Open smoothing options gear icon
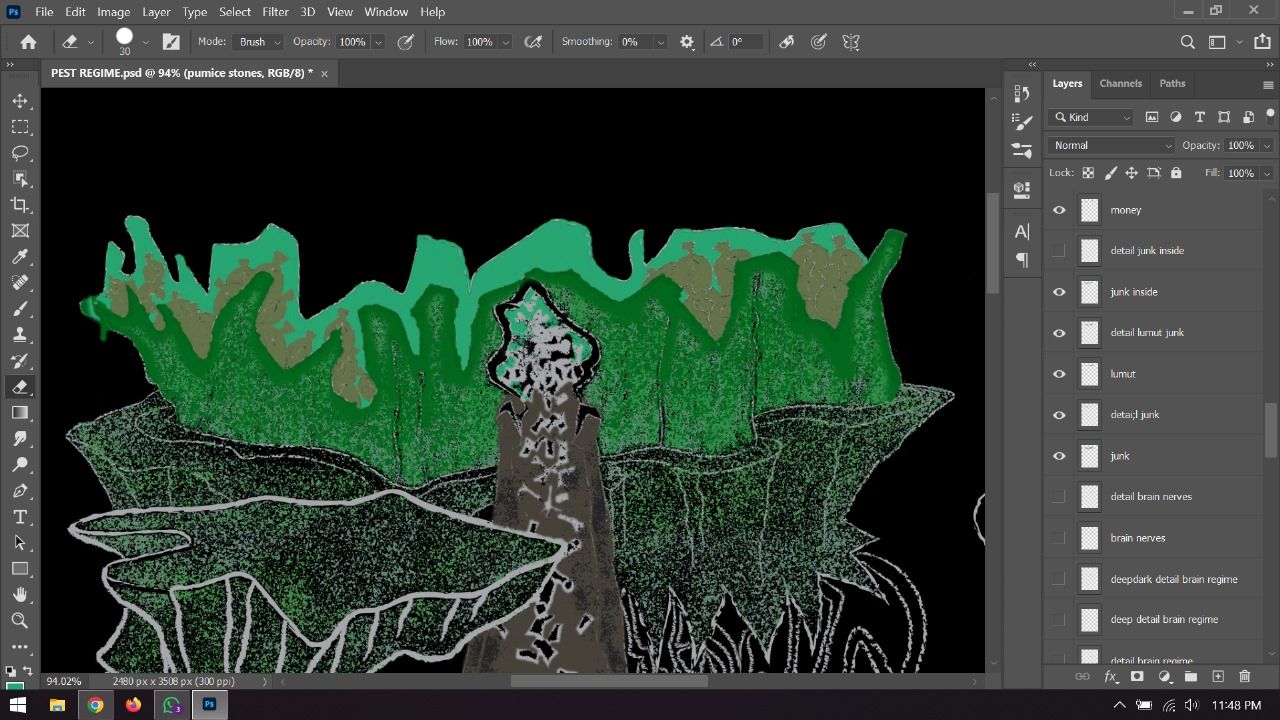Image resolution: width=1280 pixels, height=720 pixels. (687, 42)
